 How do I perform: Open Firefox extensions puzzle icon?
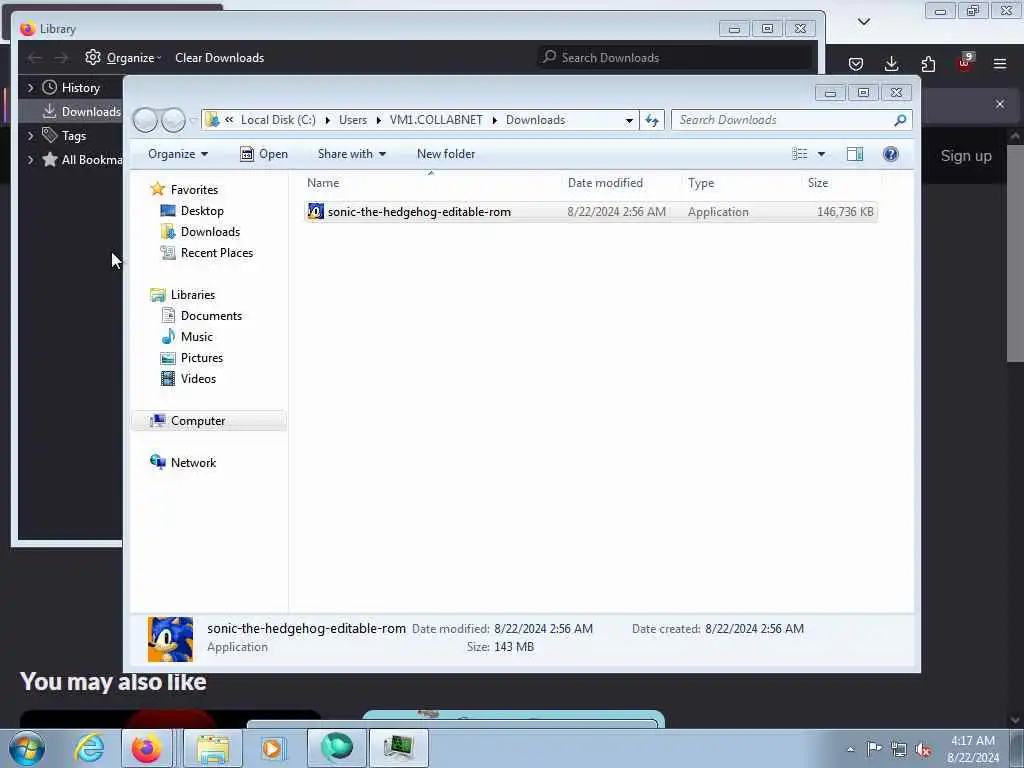[x=928, y=64]
